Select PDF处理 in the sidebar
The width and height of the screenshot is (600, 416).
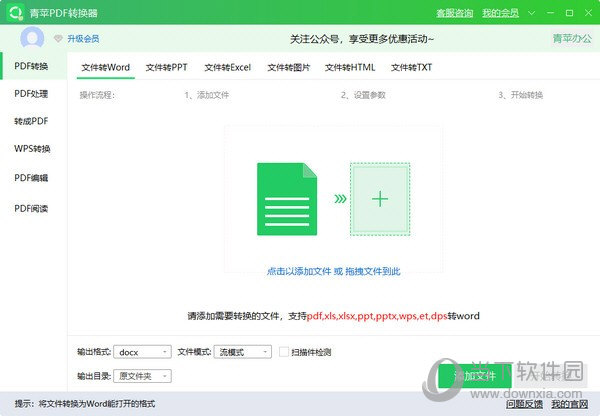[31, 94]
